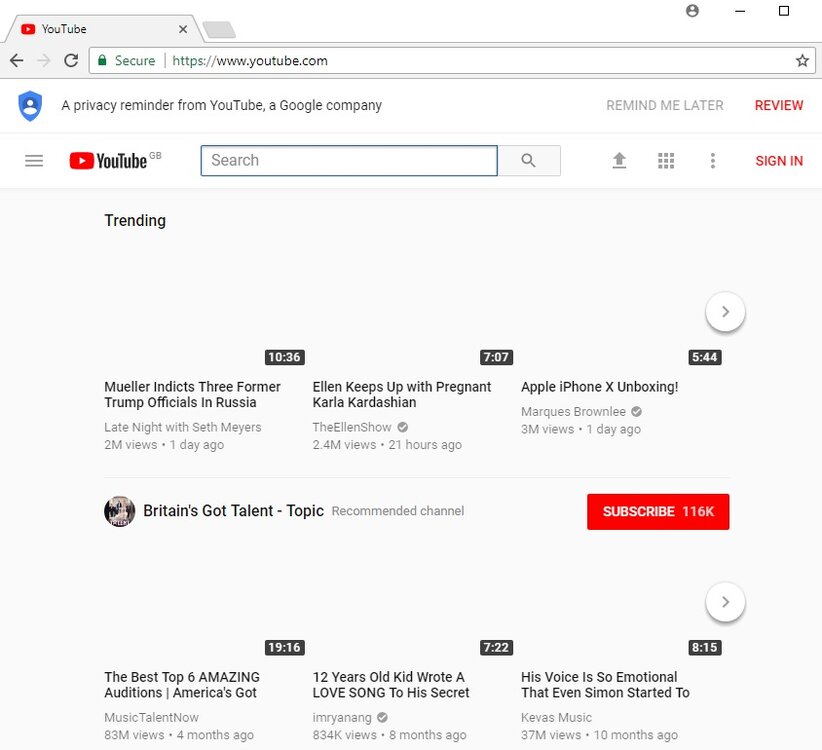Open Late Night with Seth Meyers channel
Viewport: 822px width, 750px height.
(182, 427)
